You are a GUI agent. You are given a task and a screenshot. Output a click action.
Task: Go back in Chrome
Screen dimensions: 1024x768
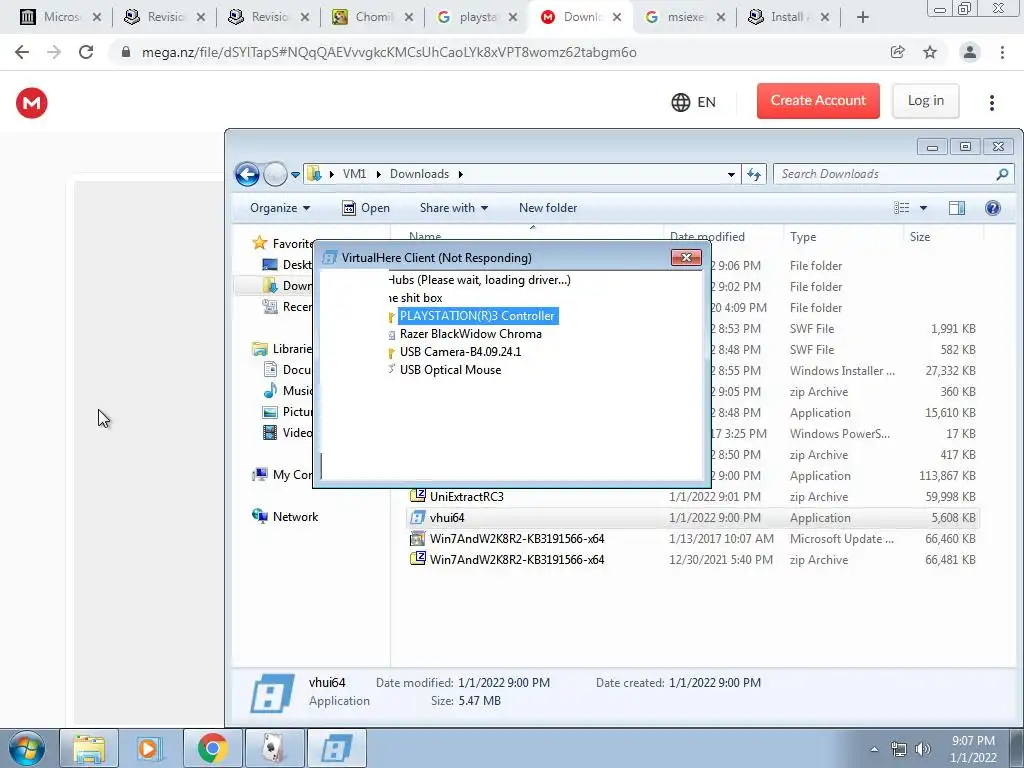click(x=22, y=52)
